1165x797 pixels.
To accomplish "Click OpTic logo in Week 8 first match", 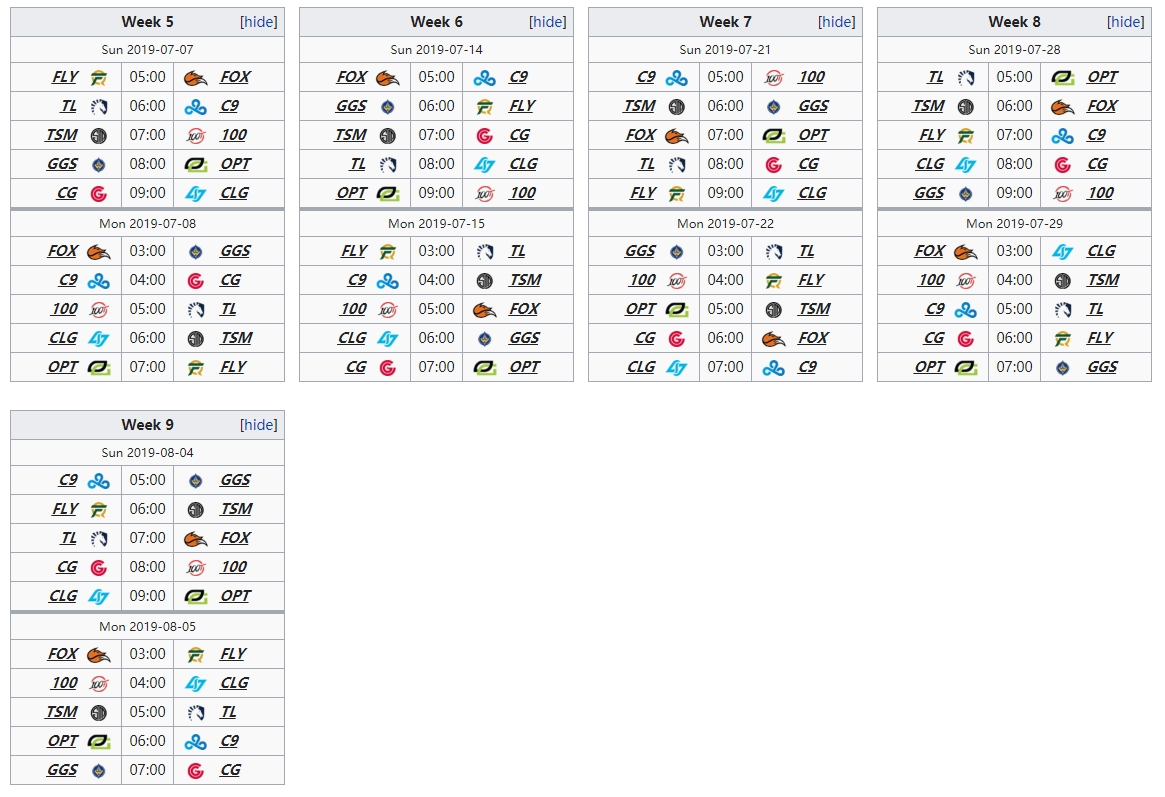I will [1063, 77].
